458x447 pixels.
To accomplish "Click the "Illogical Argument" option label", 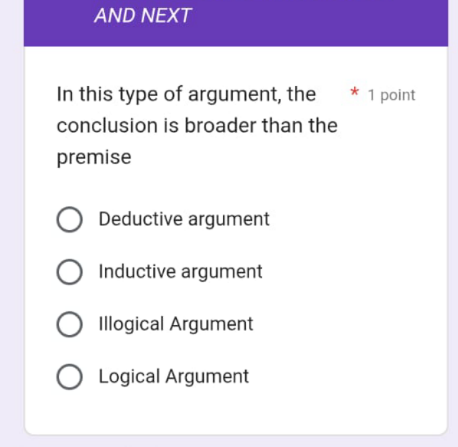I will point(176,324).
